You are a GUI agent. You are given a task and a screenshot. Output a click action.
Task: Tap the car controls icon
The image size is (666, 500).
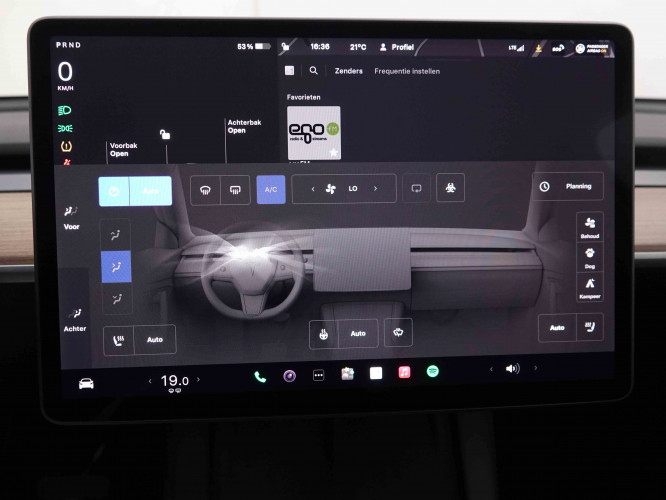coord(86,383)
